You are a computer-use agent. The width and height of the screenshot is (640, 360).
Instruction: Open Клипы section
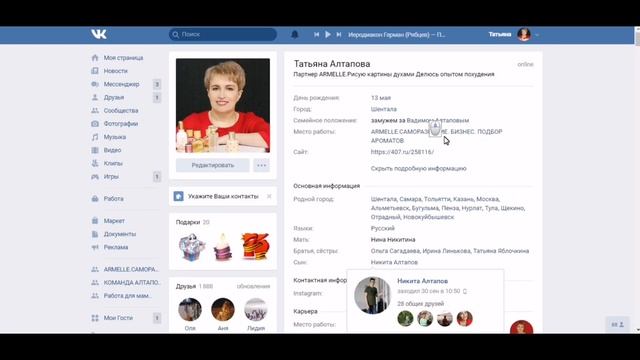coord(113,163)
